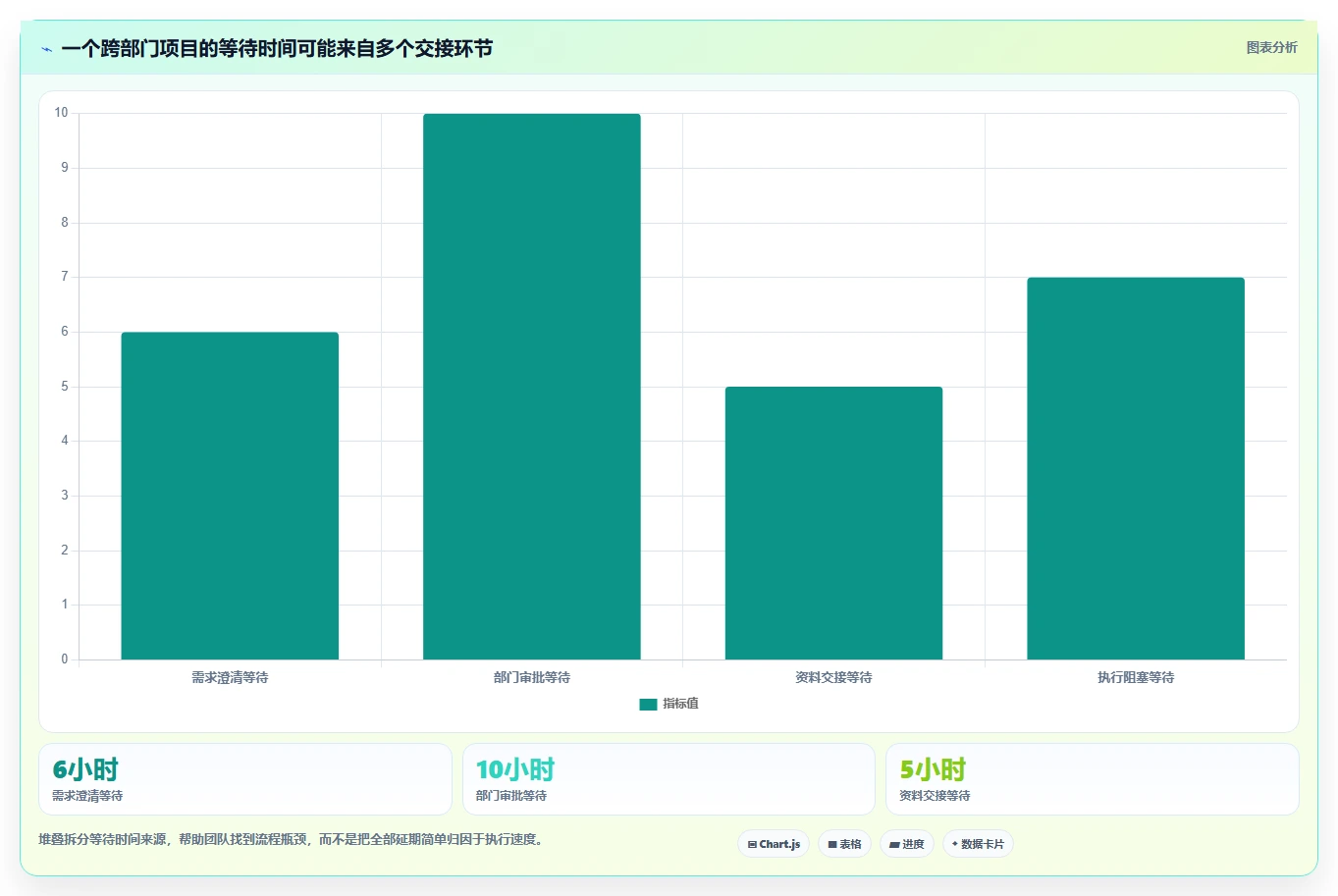Screen dimensions: 1338x896
Task: Open the 10小时 data card
Action: click(669, 779)
